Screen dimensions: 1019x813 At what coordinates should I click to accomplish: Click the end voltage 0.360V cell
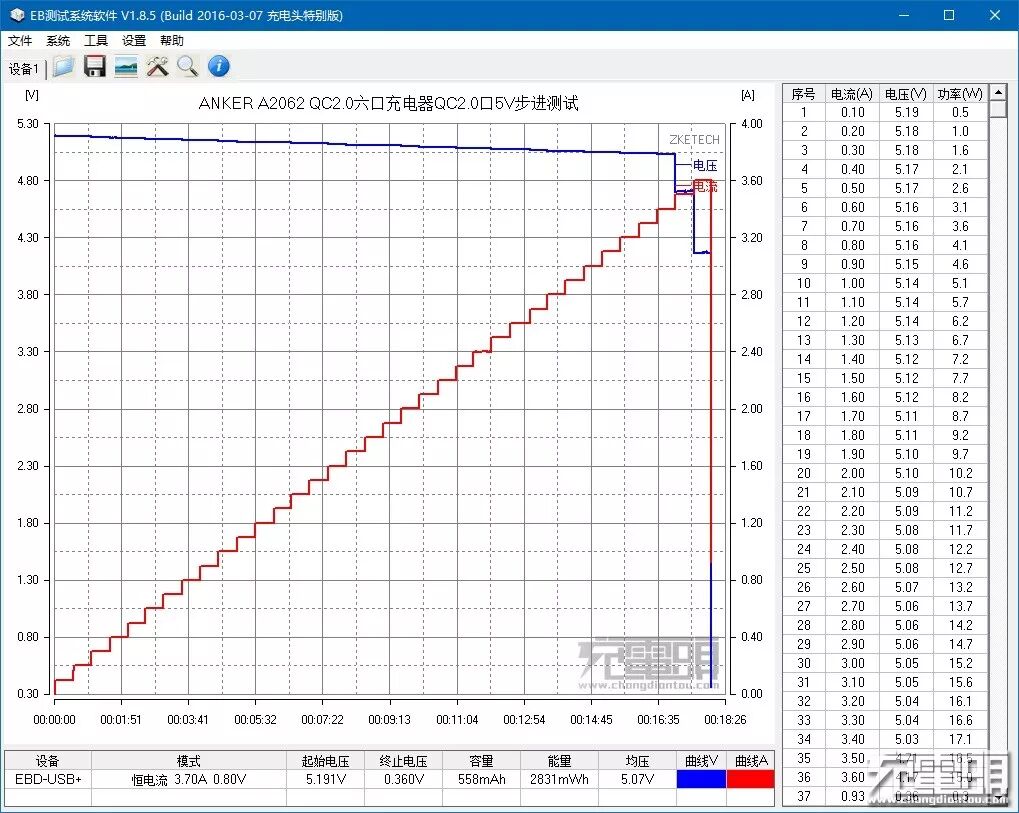403,779
